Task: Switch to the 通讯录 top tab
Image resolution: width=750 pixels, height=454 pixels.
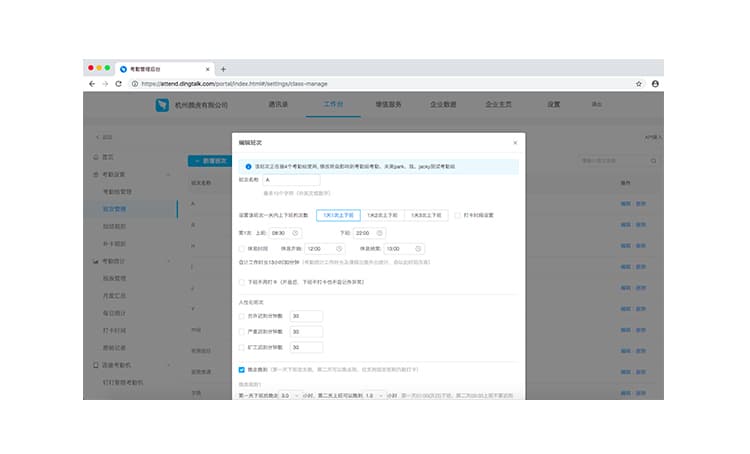Action: (278, 104)
